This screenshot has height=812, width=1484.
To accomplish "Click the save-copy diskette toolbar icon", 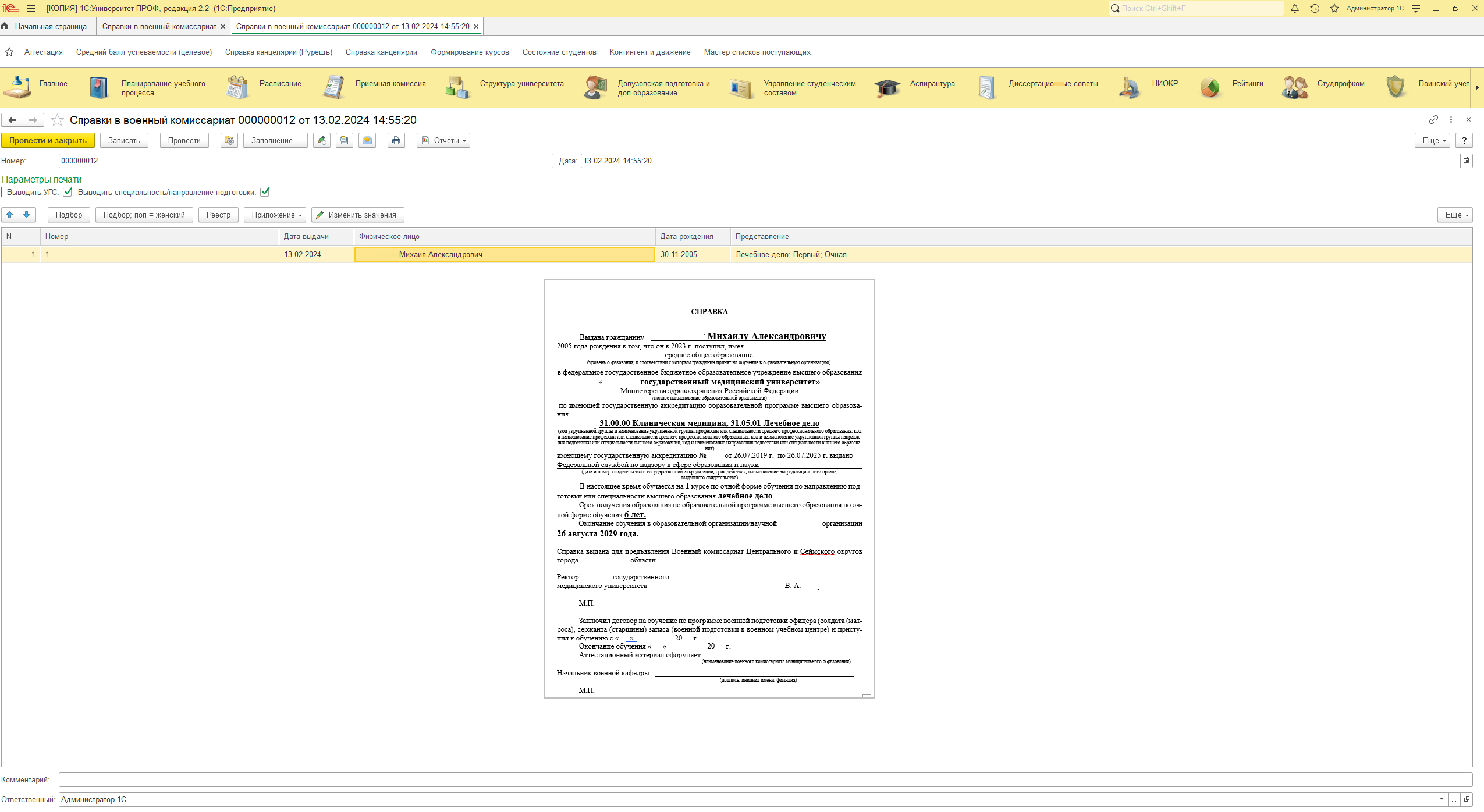I will tap(345, 140).
